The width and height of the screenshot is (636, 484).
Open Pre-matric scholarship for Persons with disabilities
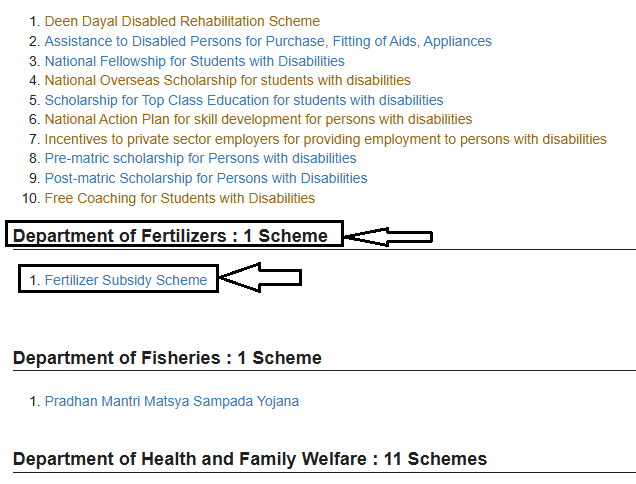click(200, 158)
